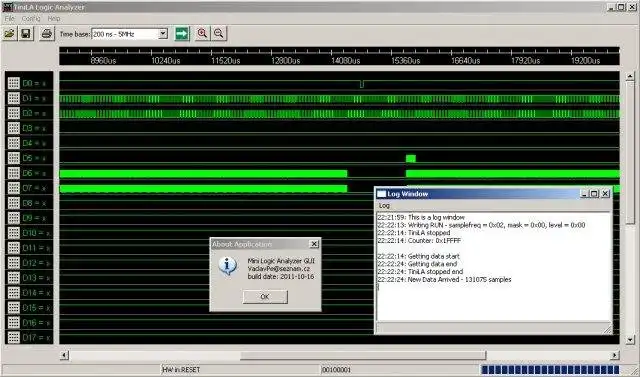Click the resize grip of Log Window

pos(608,330)
